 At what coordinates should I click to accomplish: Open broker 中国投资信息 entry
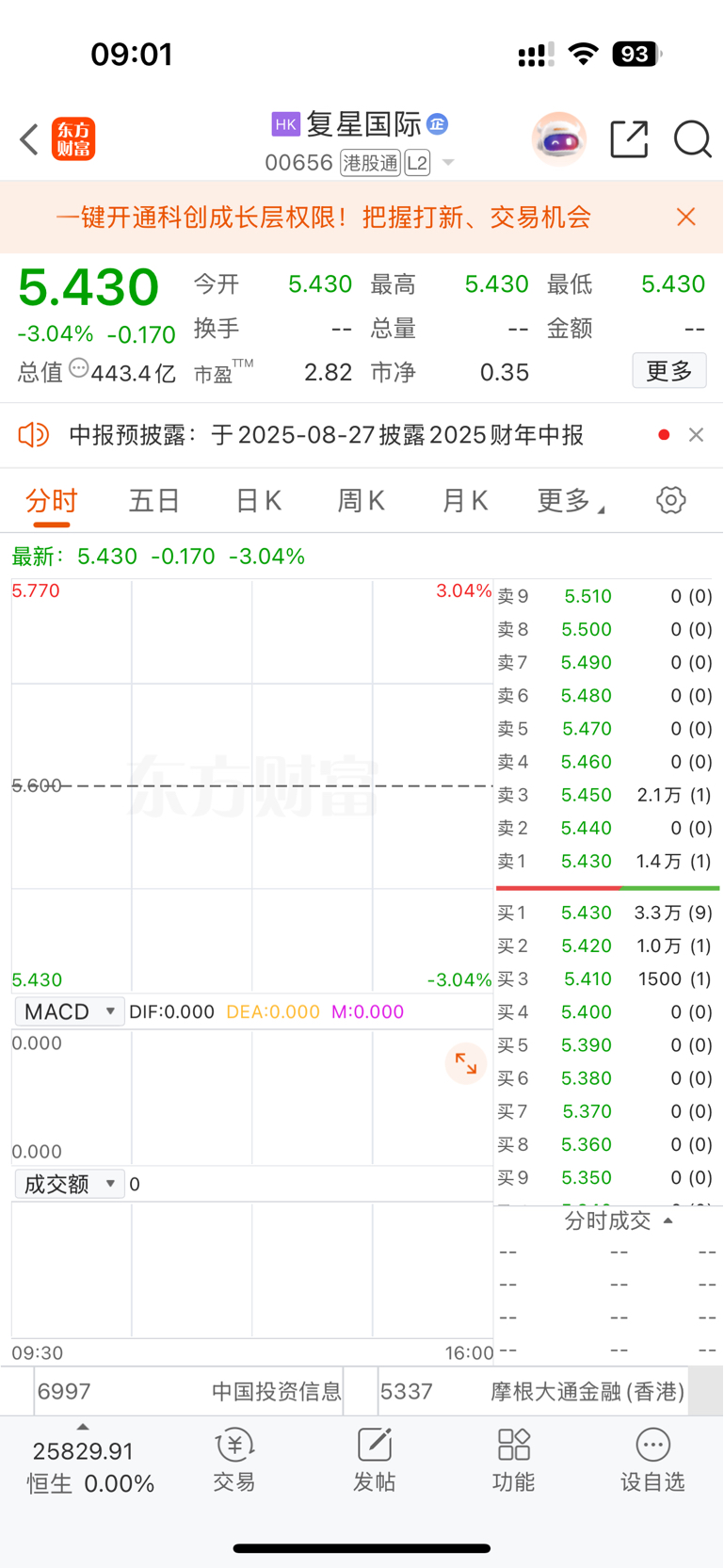189,1392
